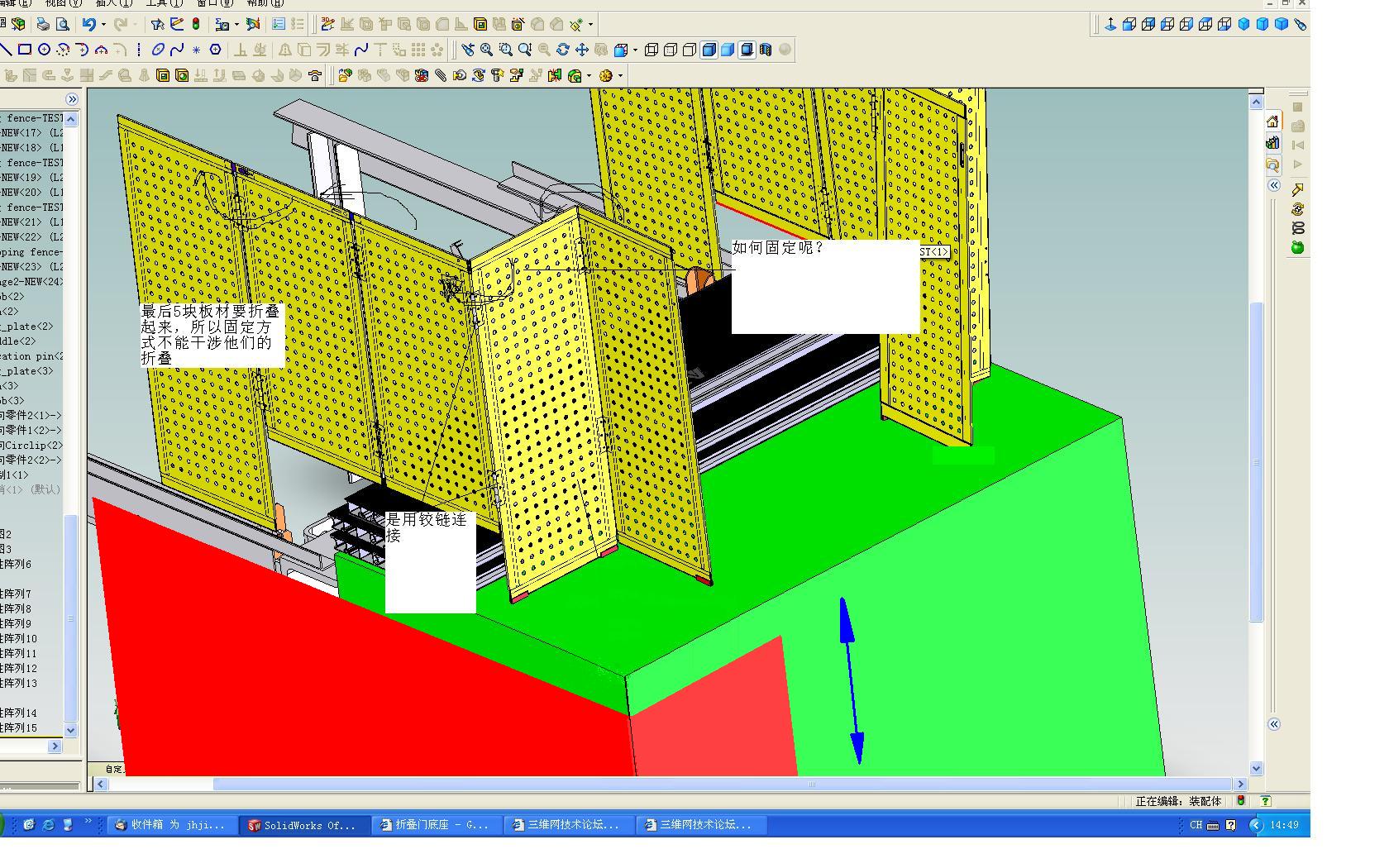The image size is (1389, 868).
Task: Select the Circle sketch tool
Action: 44,50
